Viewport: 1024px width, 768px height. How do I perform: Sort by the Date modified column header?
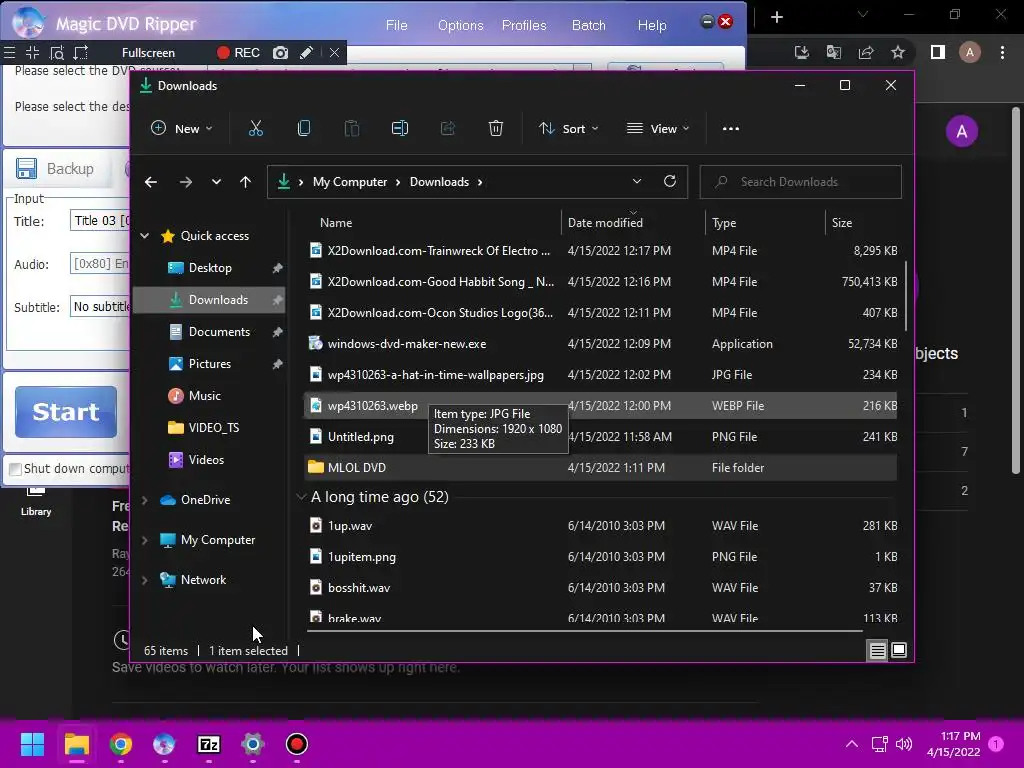point(633,223)
